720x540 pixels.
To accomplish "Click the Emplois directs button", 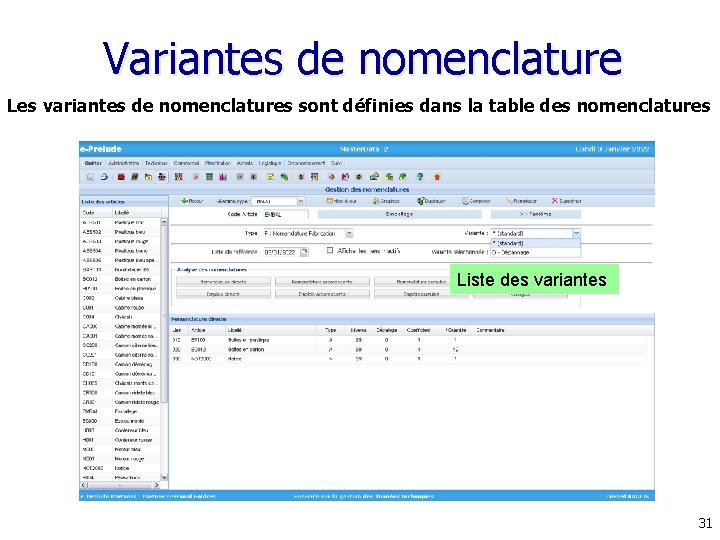I will coord(223,294).
